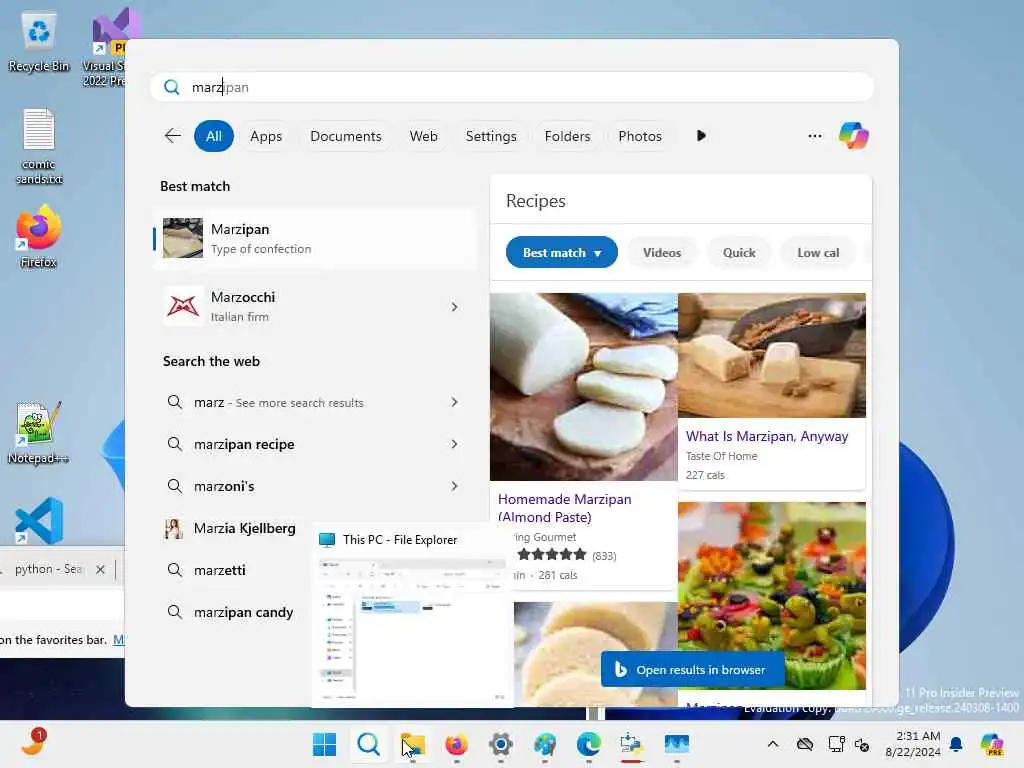Go back with the left arrow

(172, 136)
